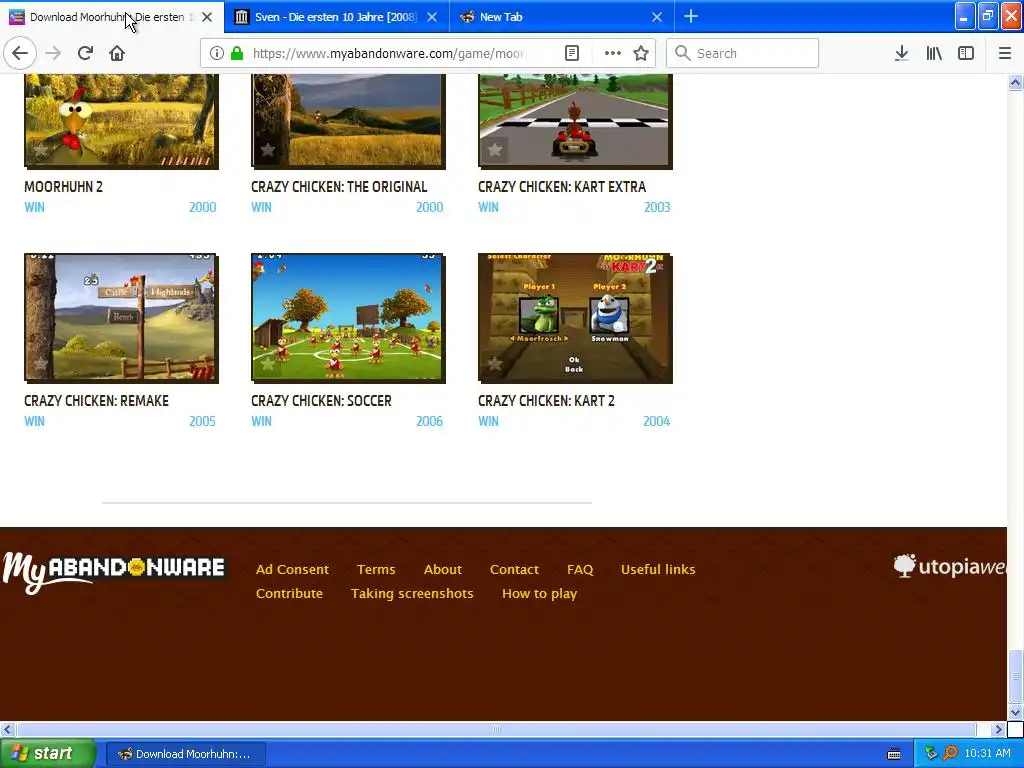Screen dimensions: 1024x768
Task: Open the Ad Consent footer link
Action: tap(292, 569)
